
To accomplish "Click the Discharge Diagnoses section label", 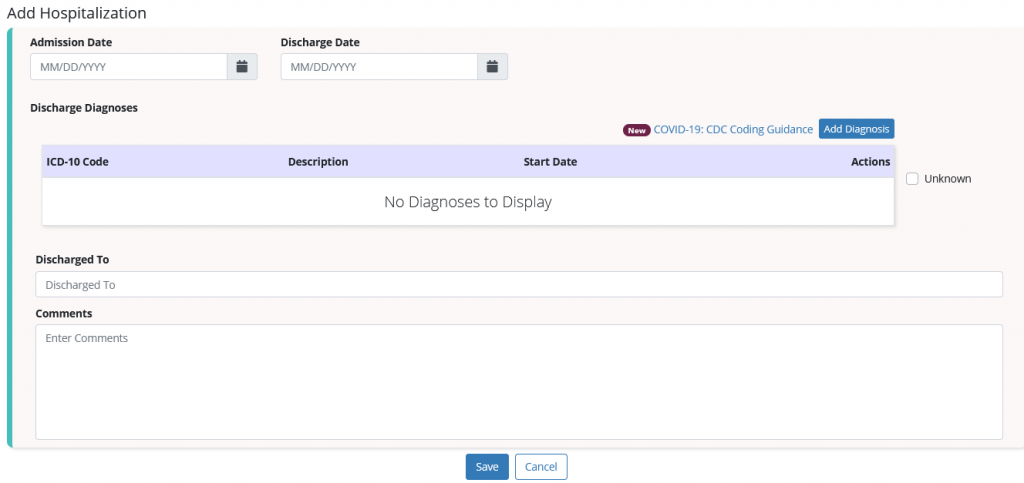I will (x=84, y=108).
